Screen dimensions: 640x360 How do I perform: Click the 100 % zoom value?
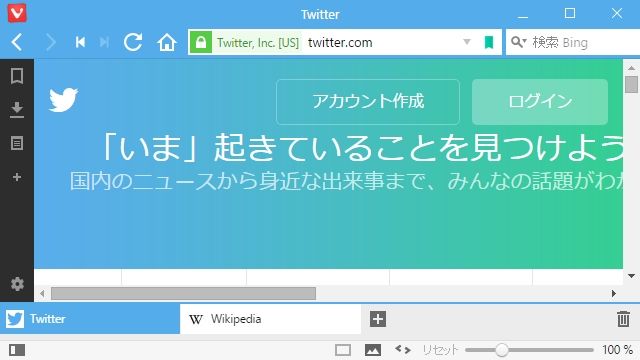point(618,350)
